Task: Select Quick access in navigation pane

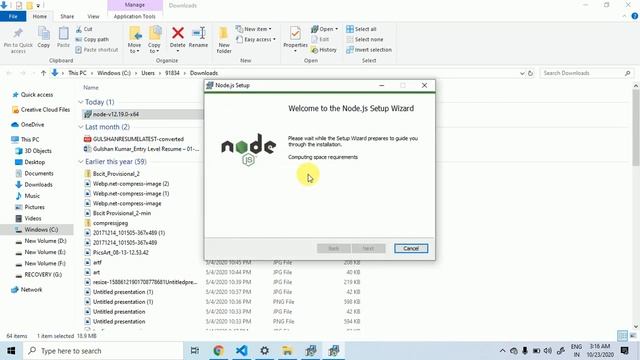Action: coord(37,95)
